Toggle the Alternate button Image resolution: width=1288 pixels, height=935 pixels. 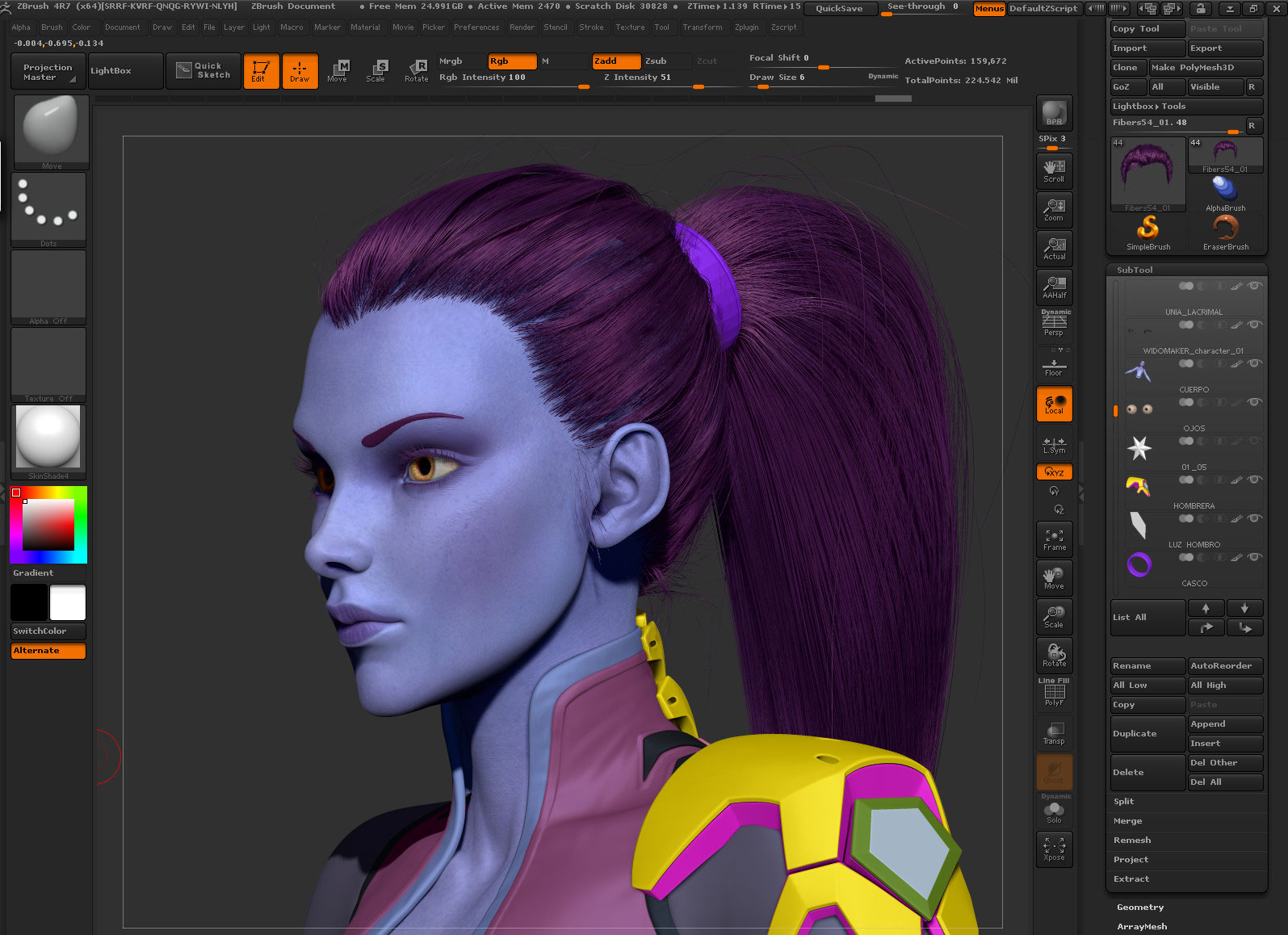point(48,651)
